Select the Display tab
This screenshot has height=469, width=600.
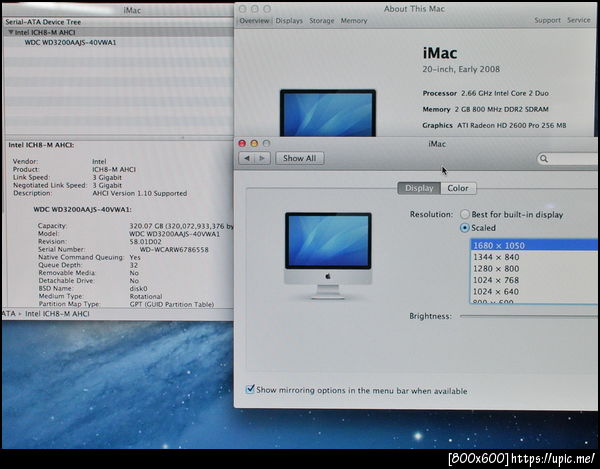click(419, 188)
